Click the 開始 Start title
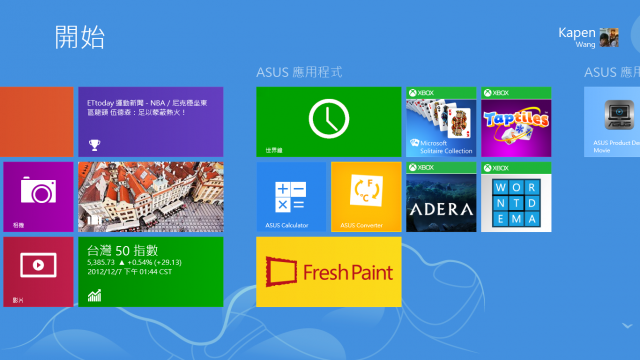 pos(80,37)
